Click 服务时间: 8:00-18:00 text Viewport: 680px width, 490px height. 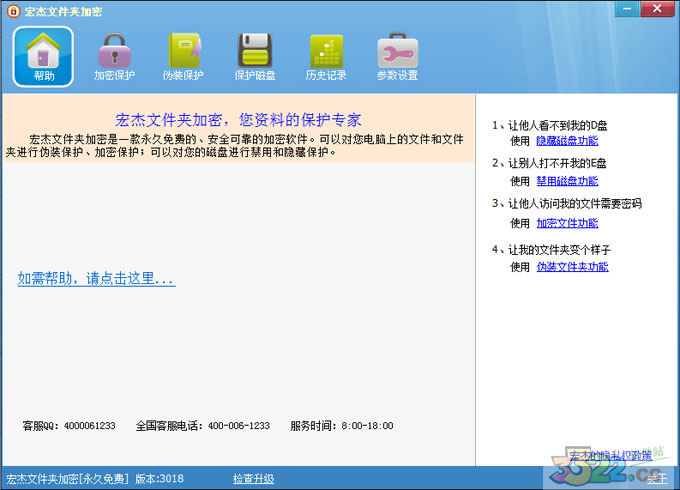coord(342,426)
